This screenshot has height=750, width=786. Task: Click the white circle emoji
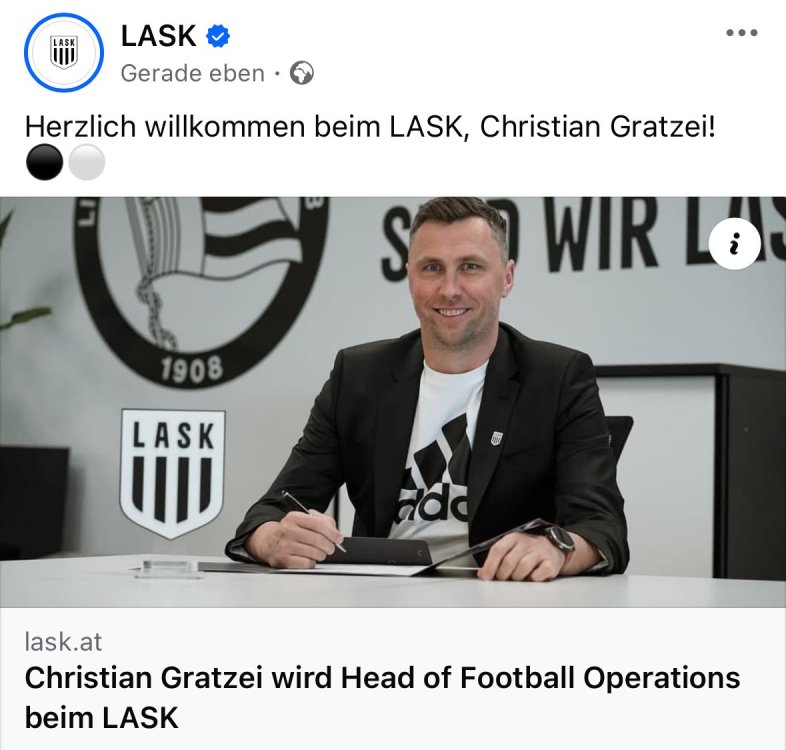point(86,162)
